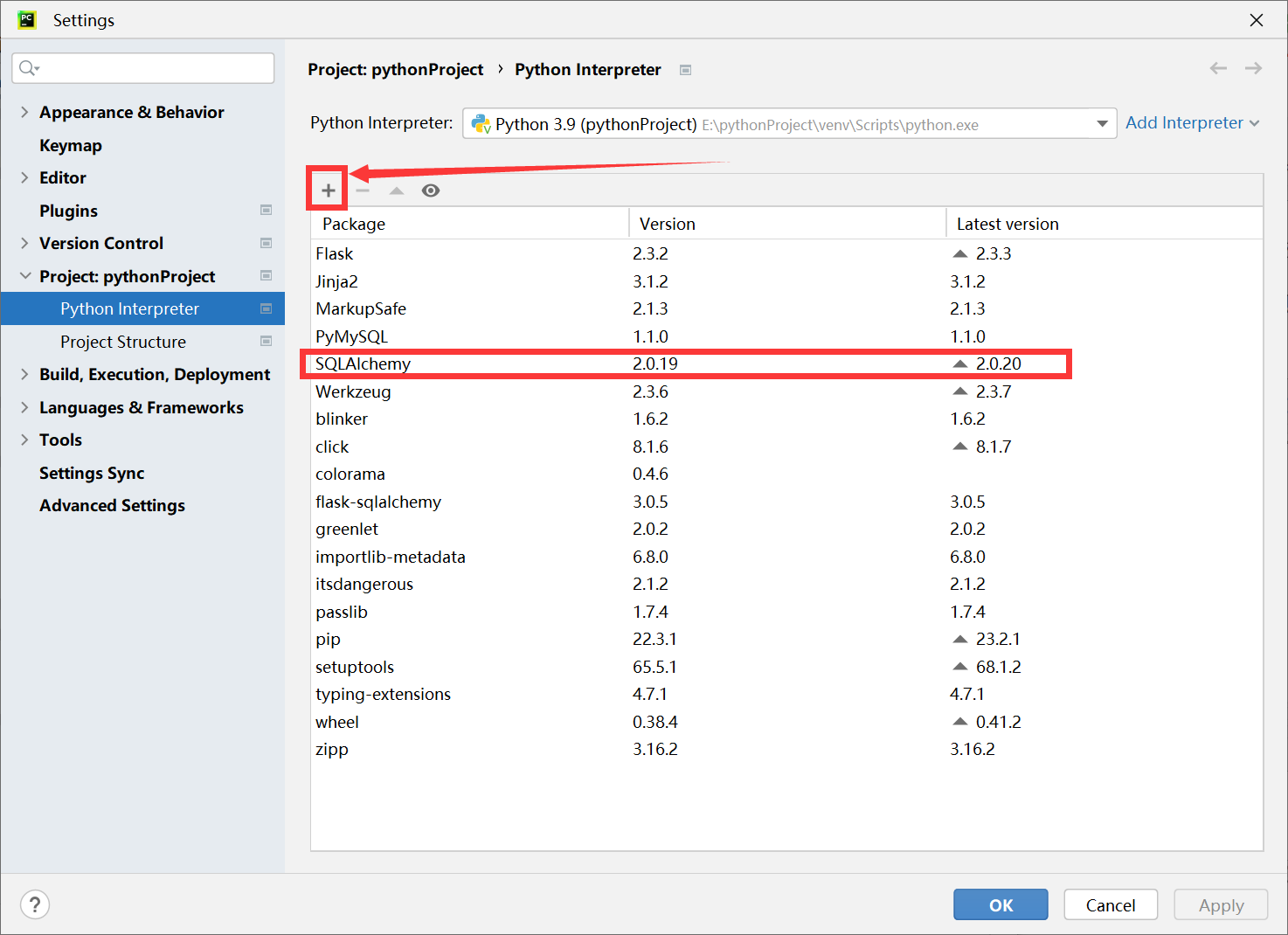Select the Jinja2 package row
1288x935 pixels.
click(x=786, y=281)
